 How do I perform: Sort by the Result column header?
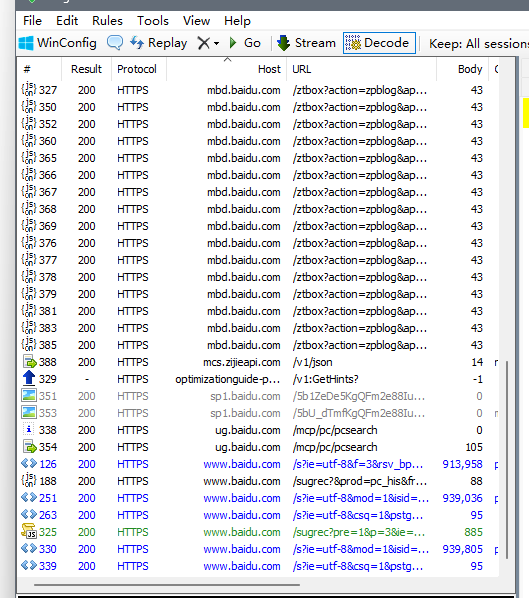tap(87, 69)
